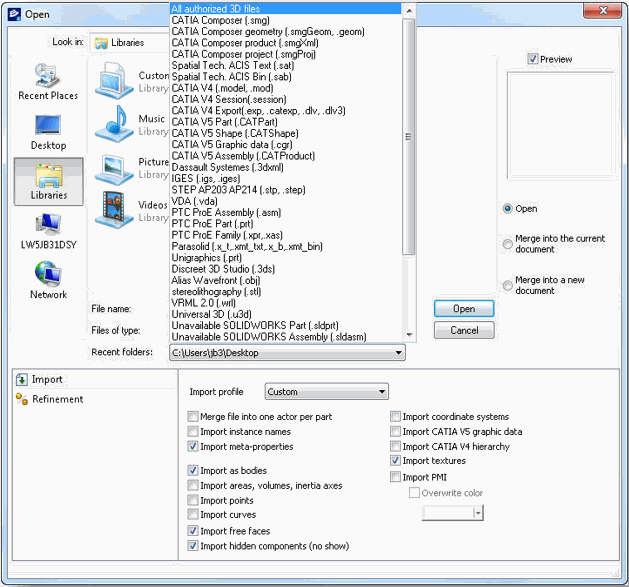Click the Open button

[x=464, y=309]
